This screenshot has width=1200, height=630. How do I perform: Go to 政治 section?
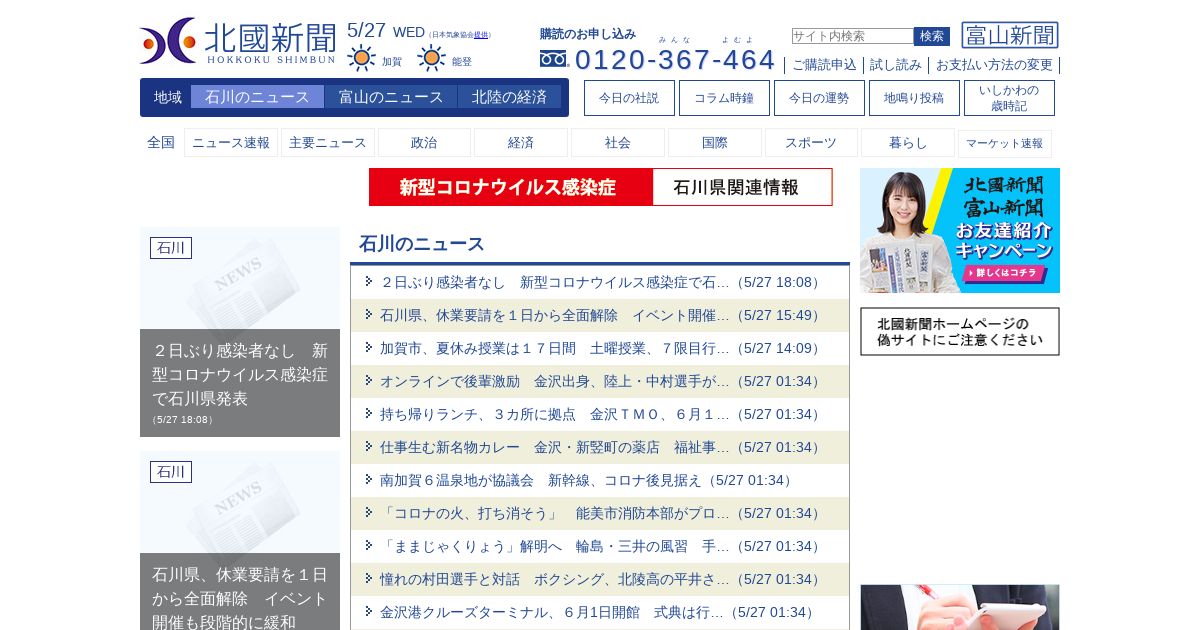pos(424,143)
